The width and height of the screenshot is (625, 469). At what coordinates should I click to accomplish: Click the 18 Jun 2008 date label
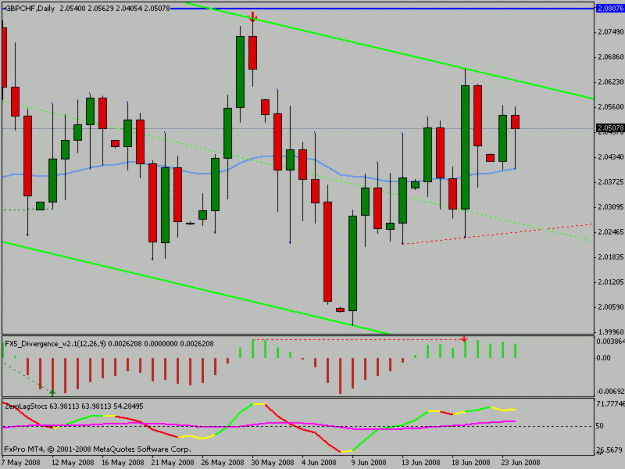pyautogui.click(x=471, y=462)
